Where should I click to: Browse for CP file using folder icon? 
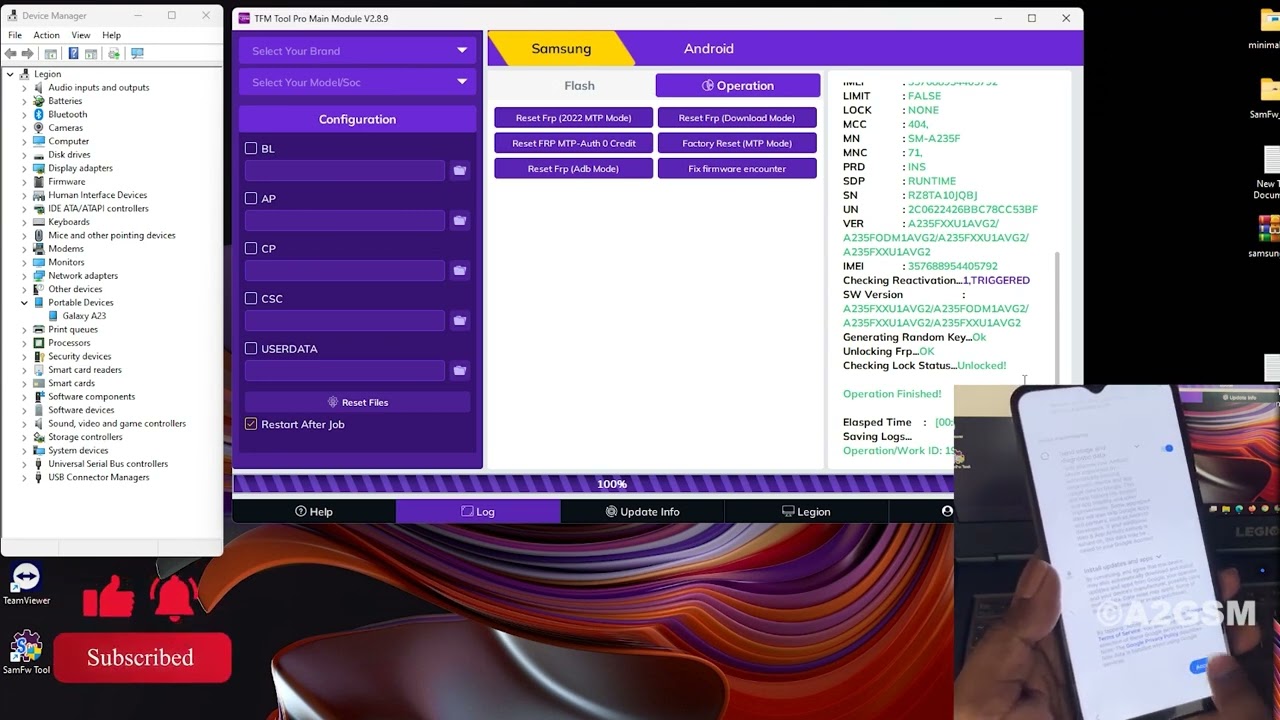tap(459, 271)
